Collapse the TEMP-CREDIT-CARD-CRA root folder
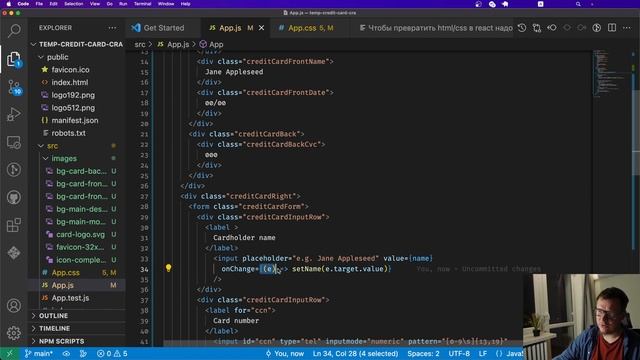Viewport: 640px width, 360px height. coord(77,44)
